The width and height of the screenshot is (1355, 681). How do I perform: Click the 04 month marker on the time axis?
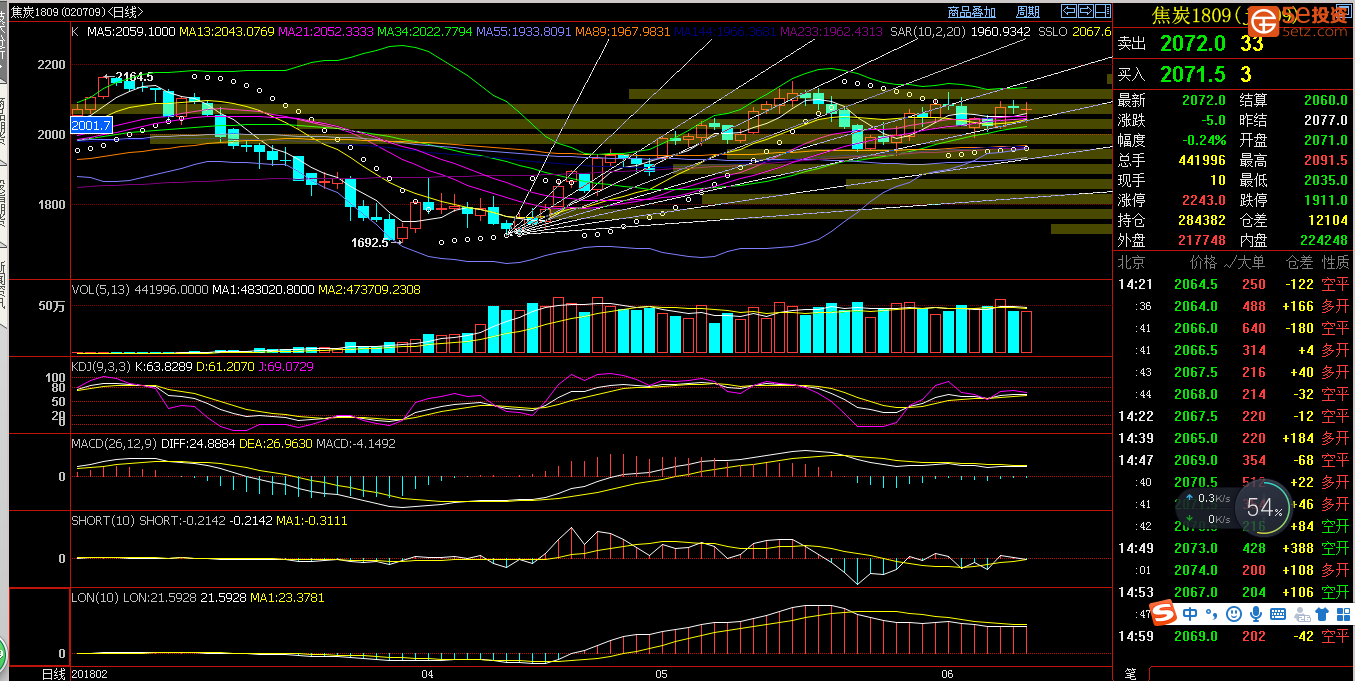[428, 674]
